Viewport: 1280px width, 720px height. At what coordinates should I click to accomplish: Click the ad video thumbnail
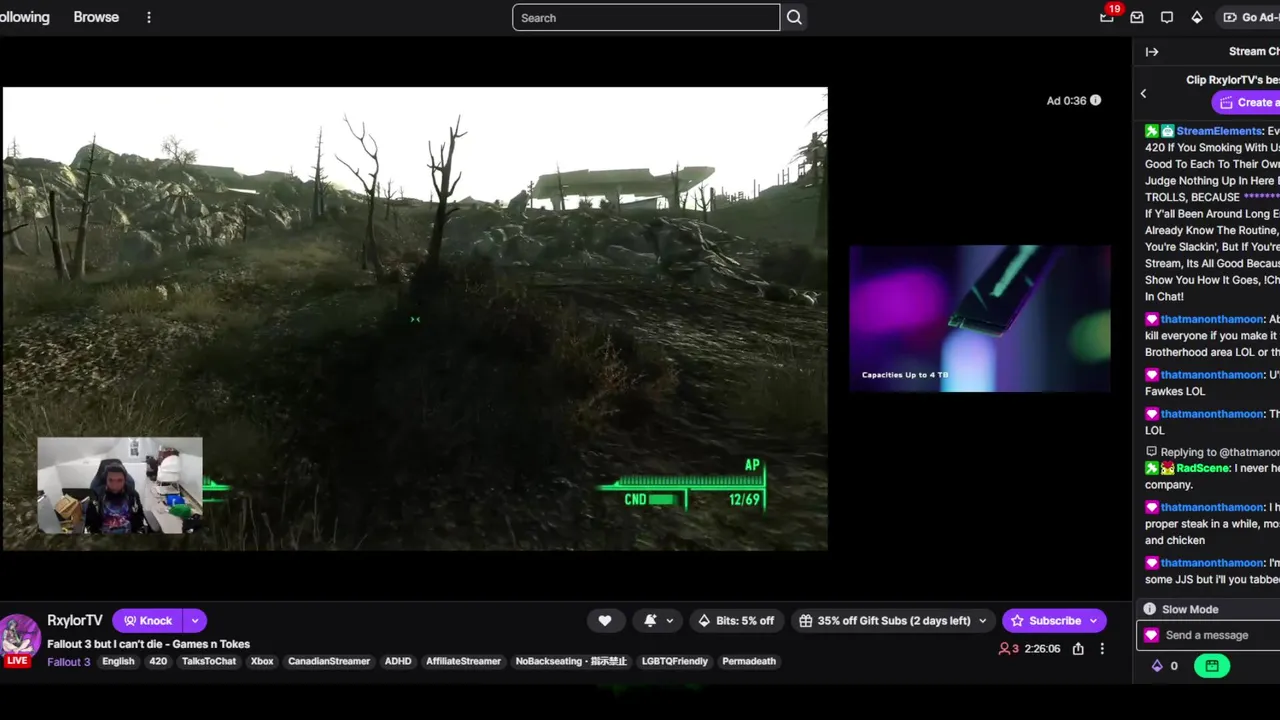979,318
